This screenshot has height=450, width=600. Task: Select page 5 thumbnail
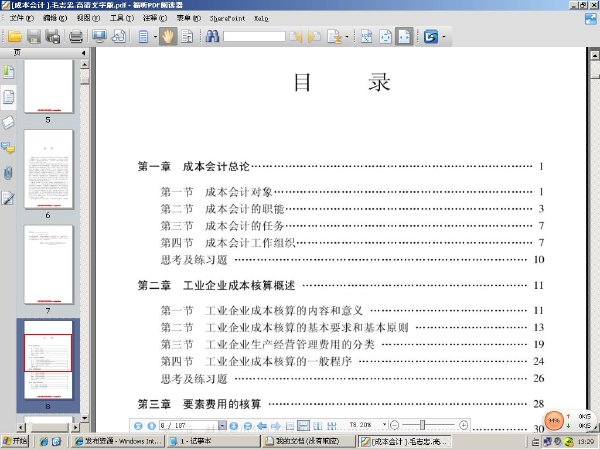tap(48, 86)
